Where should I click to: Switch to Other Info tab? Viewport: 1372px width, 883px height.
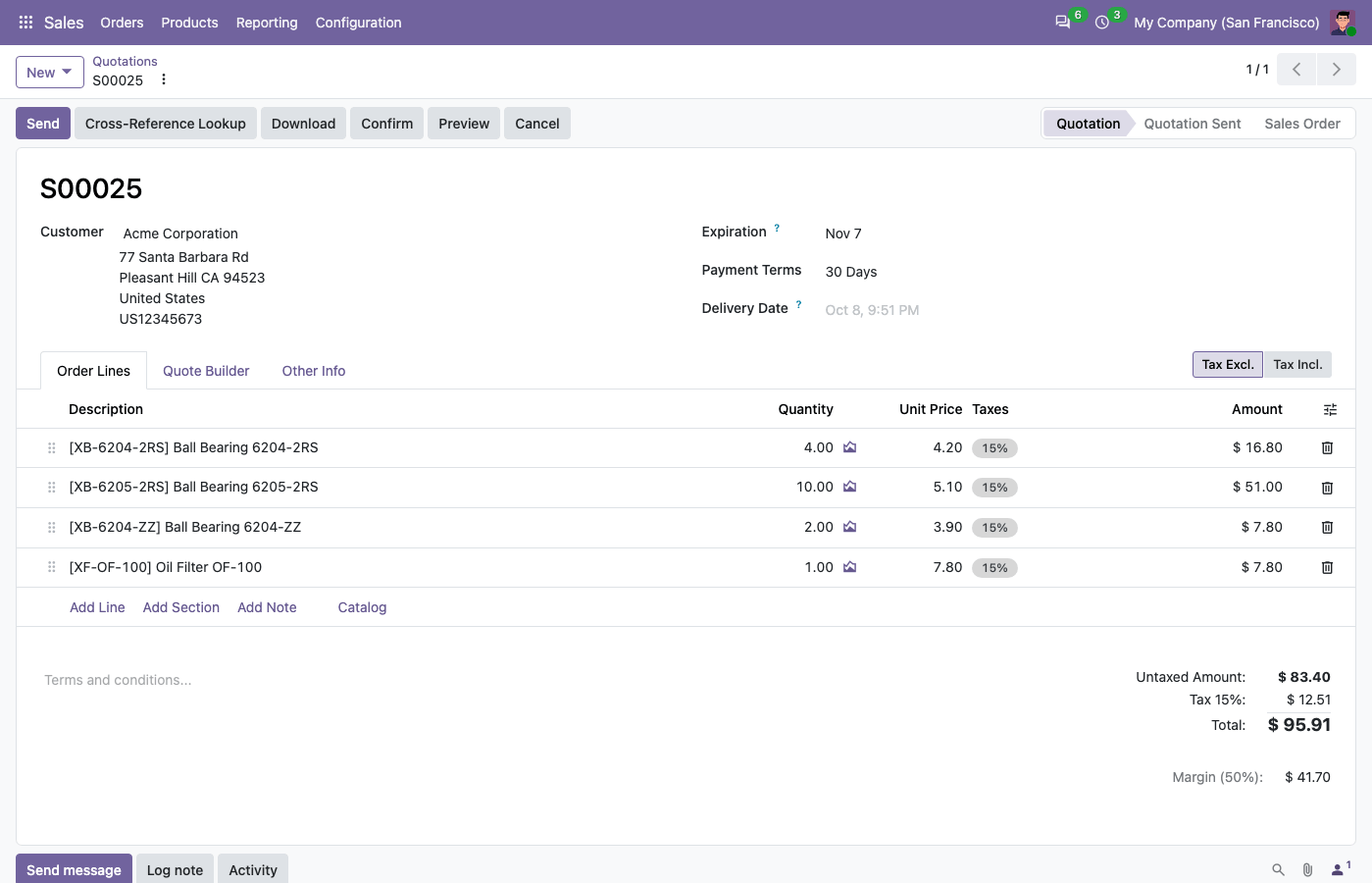click(x=314, y=371)
